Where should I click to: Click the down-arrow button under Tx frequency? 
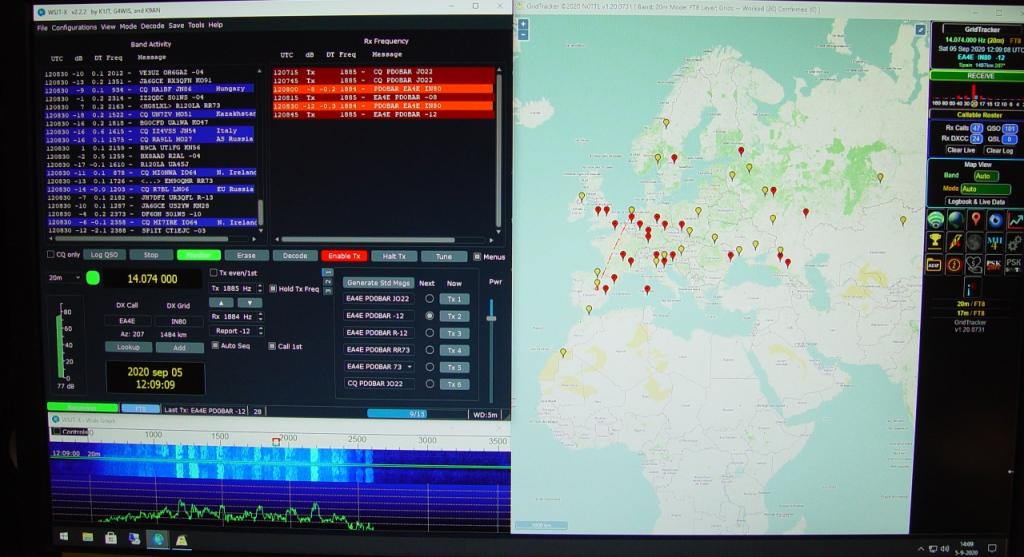[249, 303]
